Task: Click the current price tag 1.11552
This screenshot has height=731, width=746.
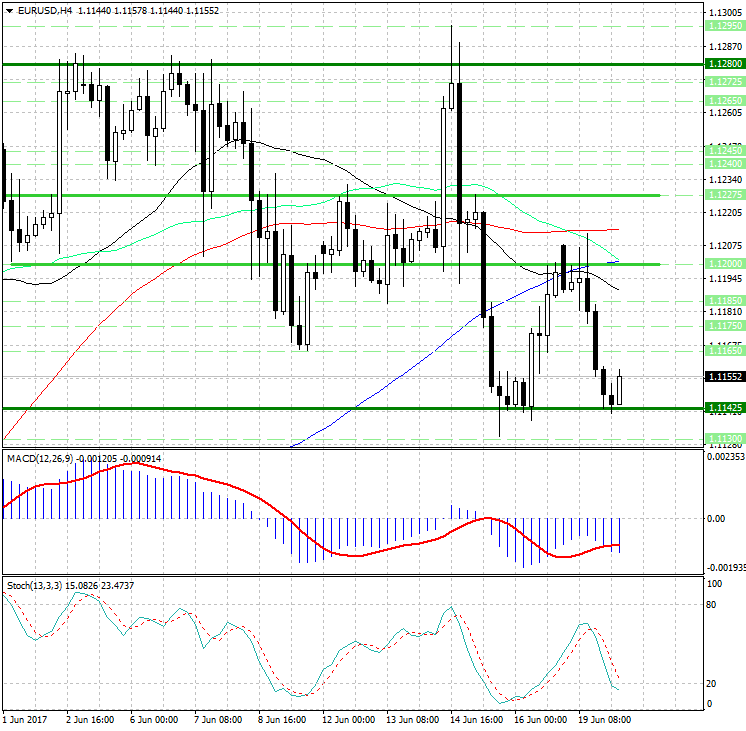Action: pyautogui.click(x=725, y=376)
